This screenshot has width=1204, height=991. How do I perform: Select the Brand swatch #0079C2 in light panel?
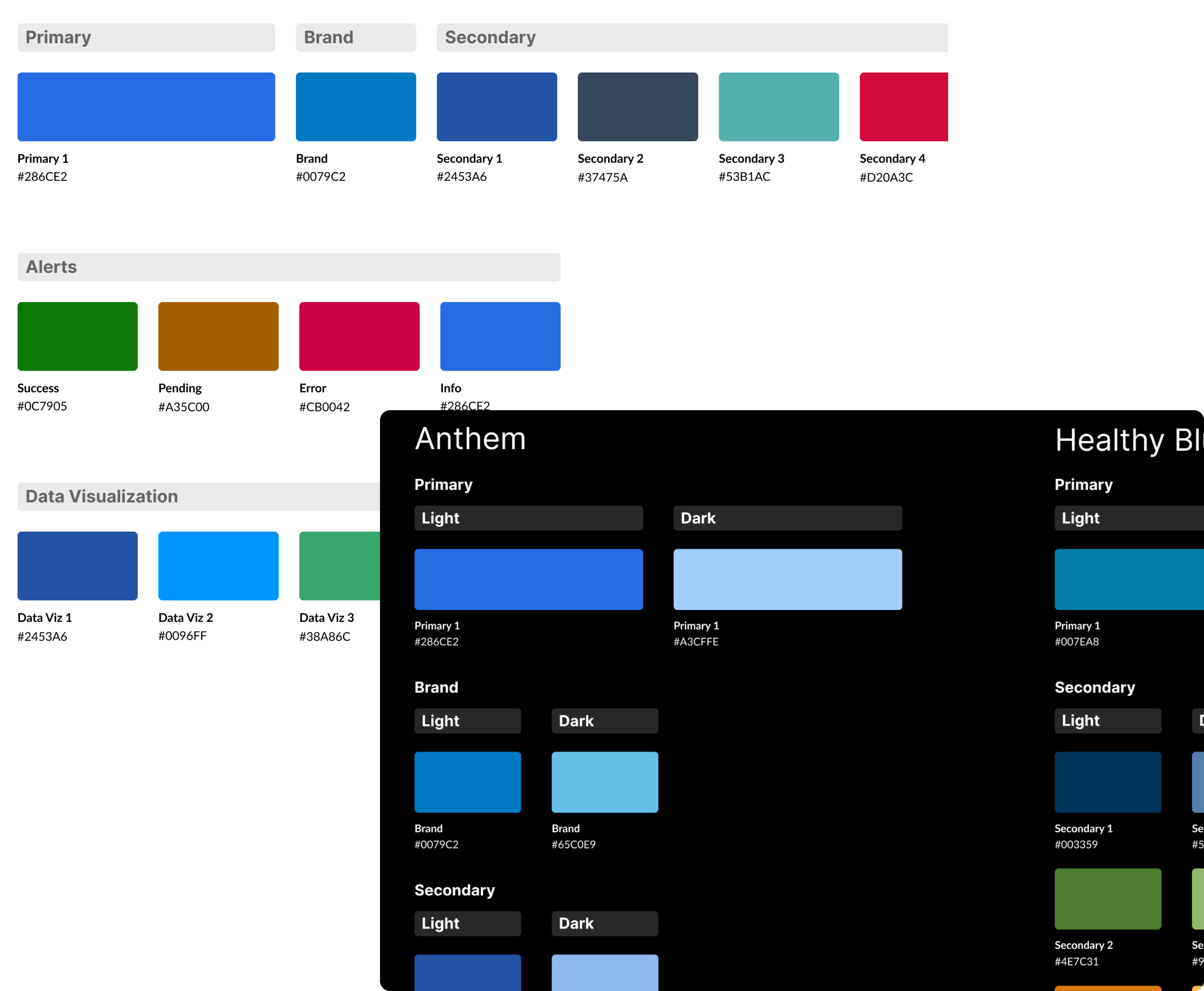click(x=356, y=107)
